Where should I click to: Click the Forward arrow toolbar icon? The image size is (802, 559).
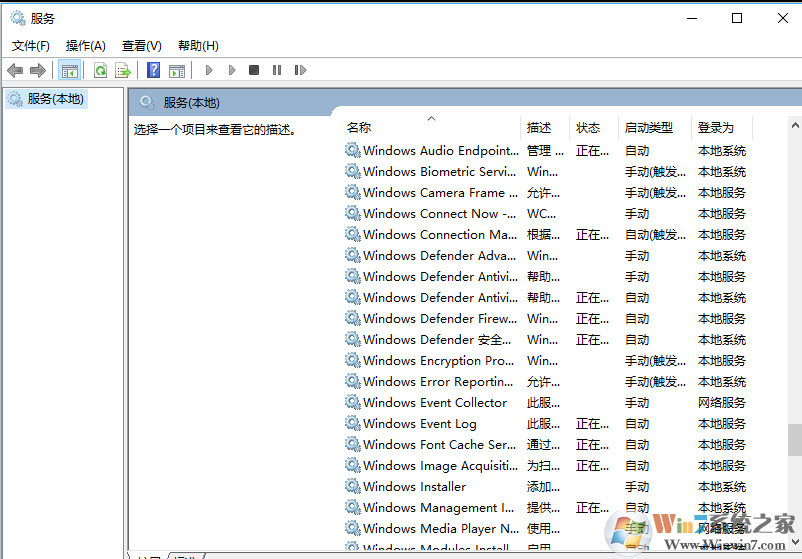38,70
